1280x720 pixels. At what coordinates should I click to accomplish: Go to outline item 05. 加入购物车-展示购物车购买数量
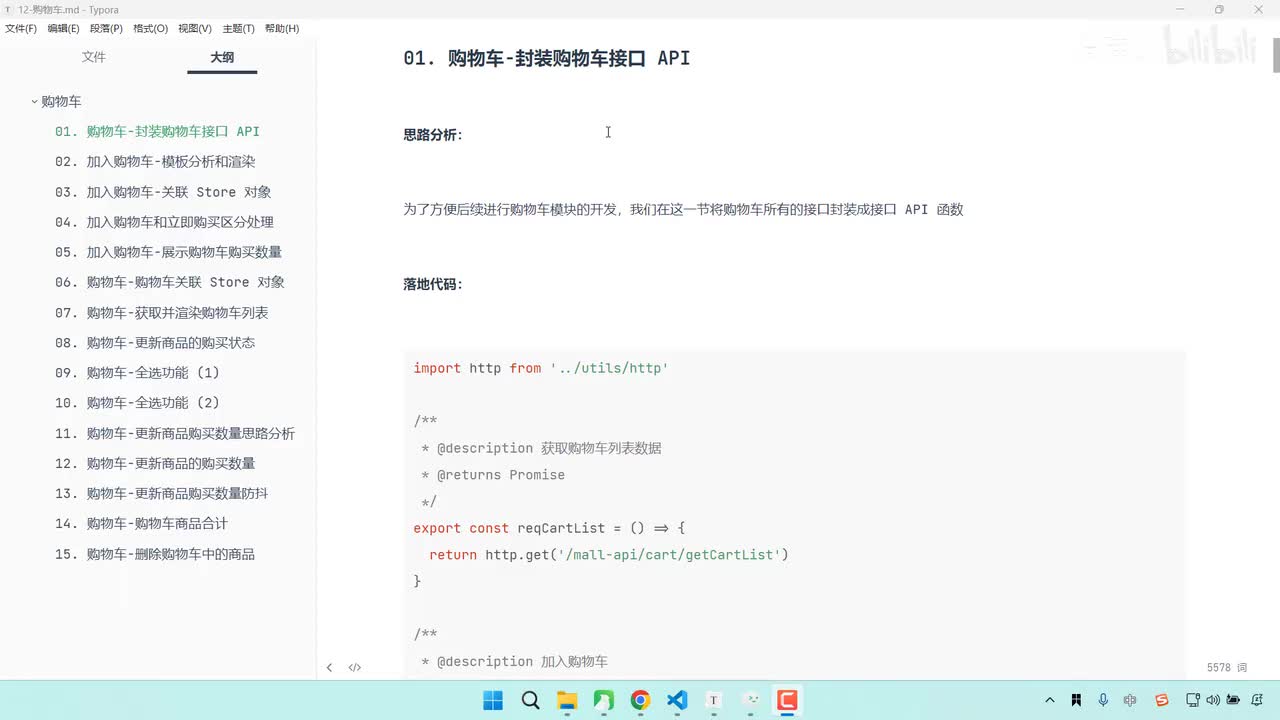[168, 252]
